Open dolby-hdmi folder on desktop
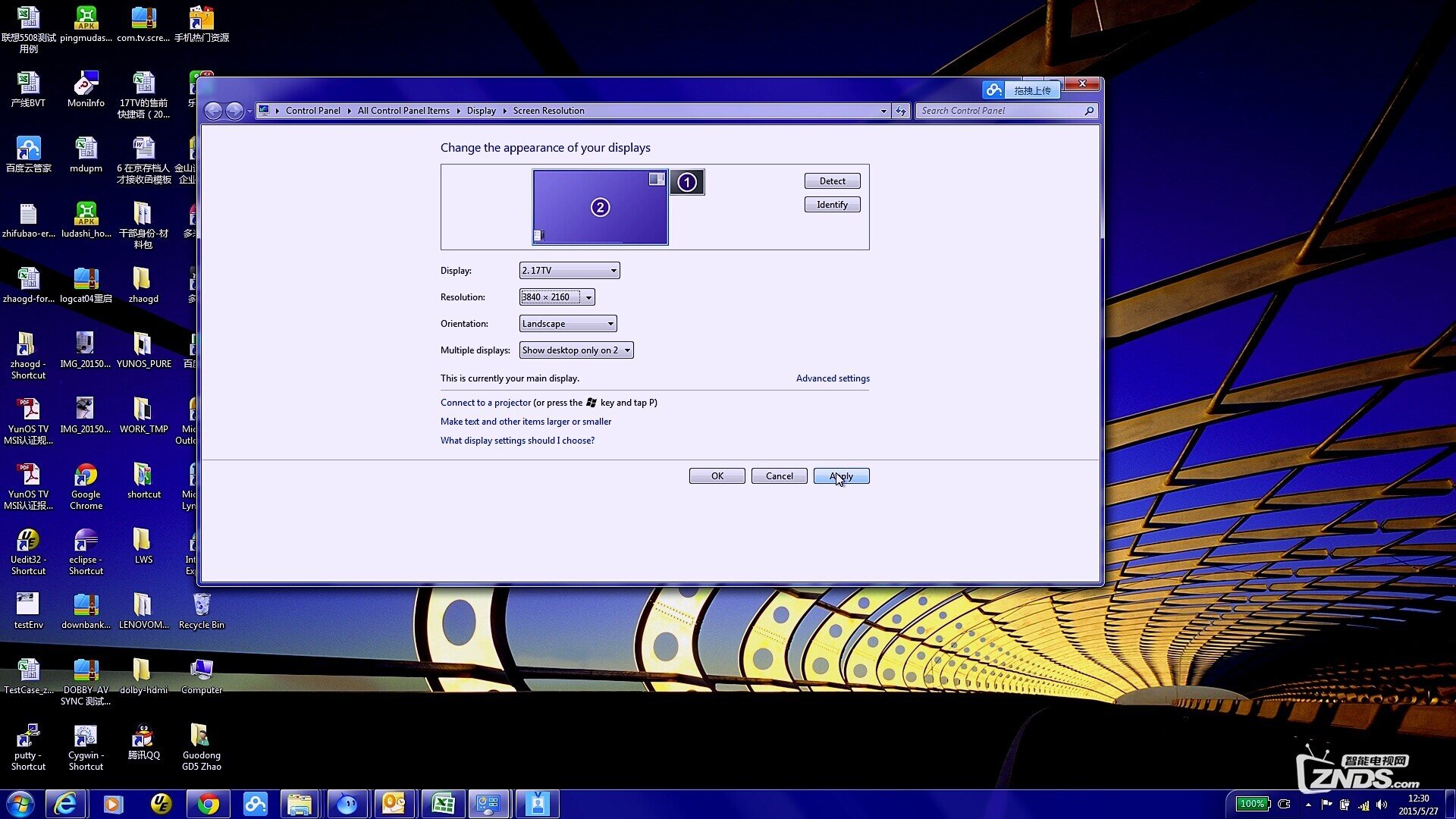The height and width of the screenshot is (819, 1456). click(x=143, y=676)
